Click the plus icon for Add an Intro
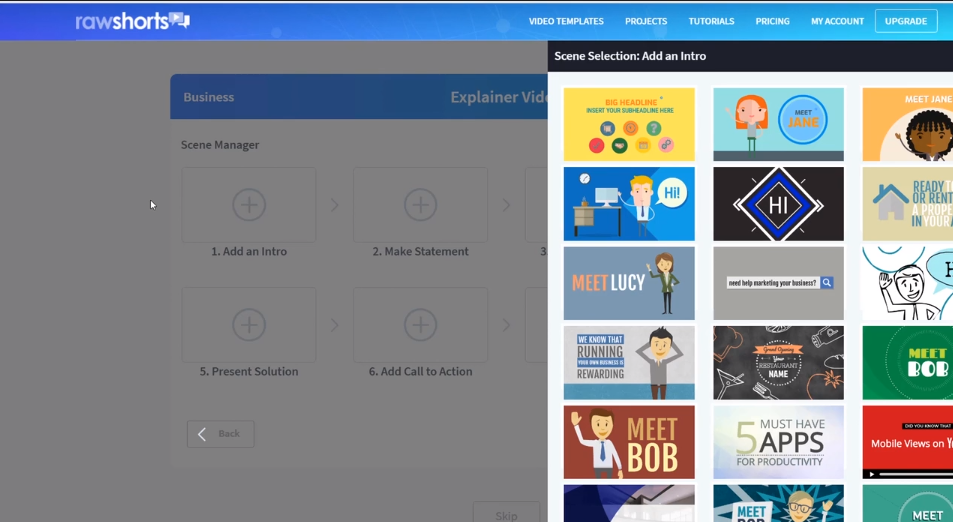The image size is (953, 522). click(x=249, y=205)
